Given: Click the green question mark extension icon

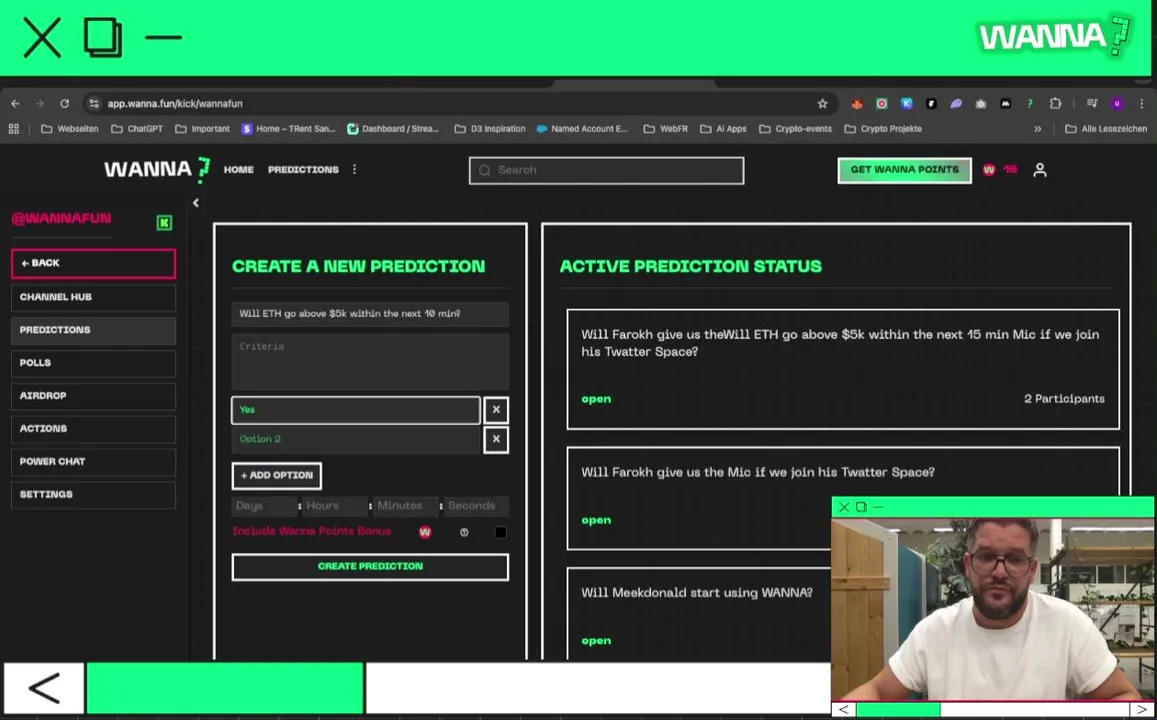Looking at the screenshot, I should pos(1030,104).
